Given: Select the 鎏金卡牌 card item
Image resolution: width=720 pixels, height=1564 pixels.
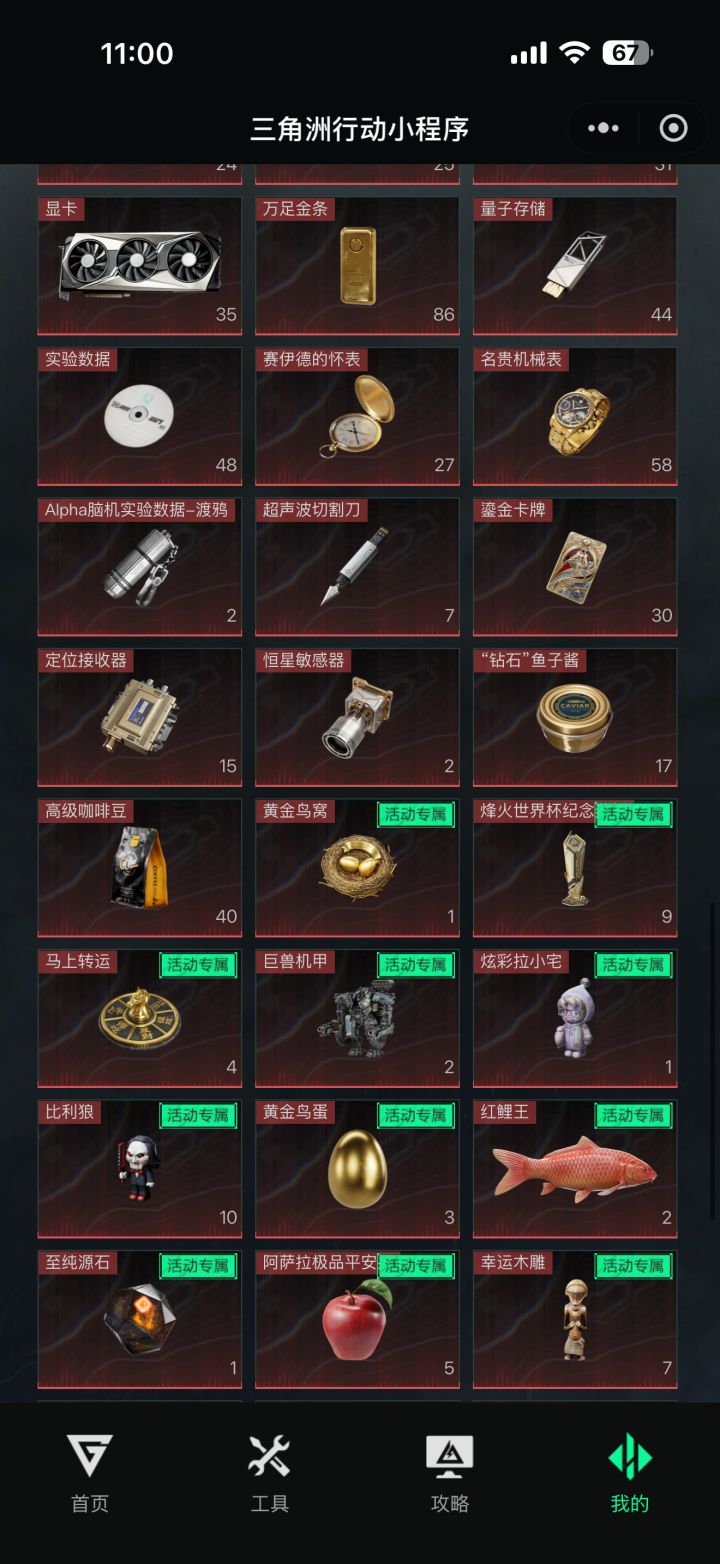Looking at the screenshot, I should click(x=575, y=567).
